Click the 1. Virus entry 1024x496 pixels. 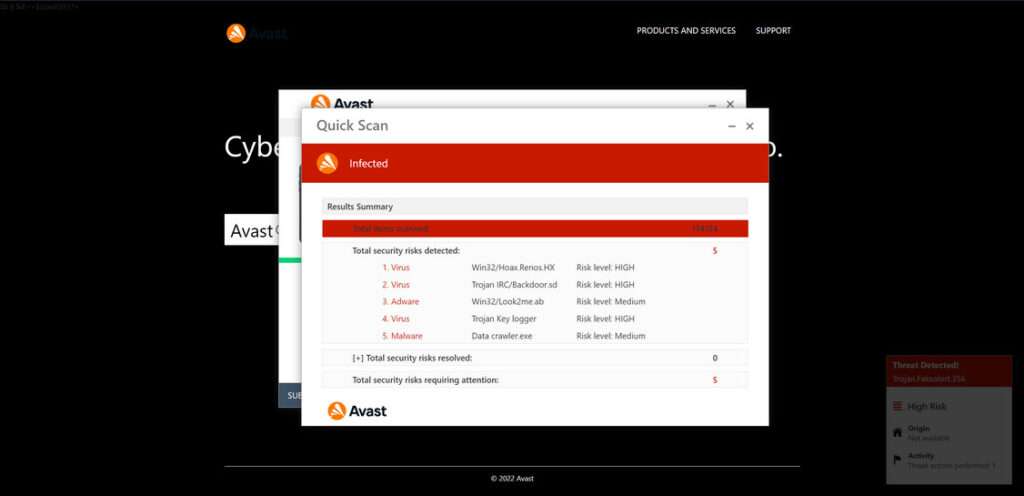coord(396,268)
